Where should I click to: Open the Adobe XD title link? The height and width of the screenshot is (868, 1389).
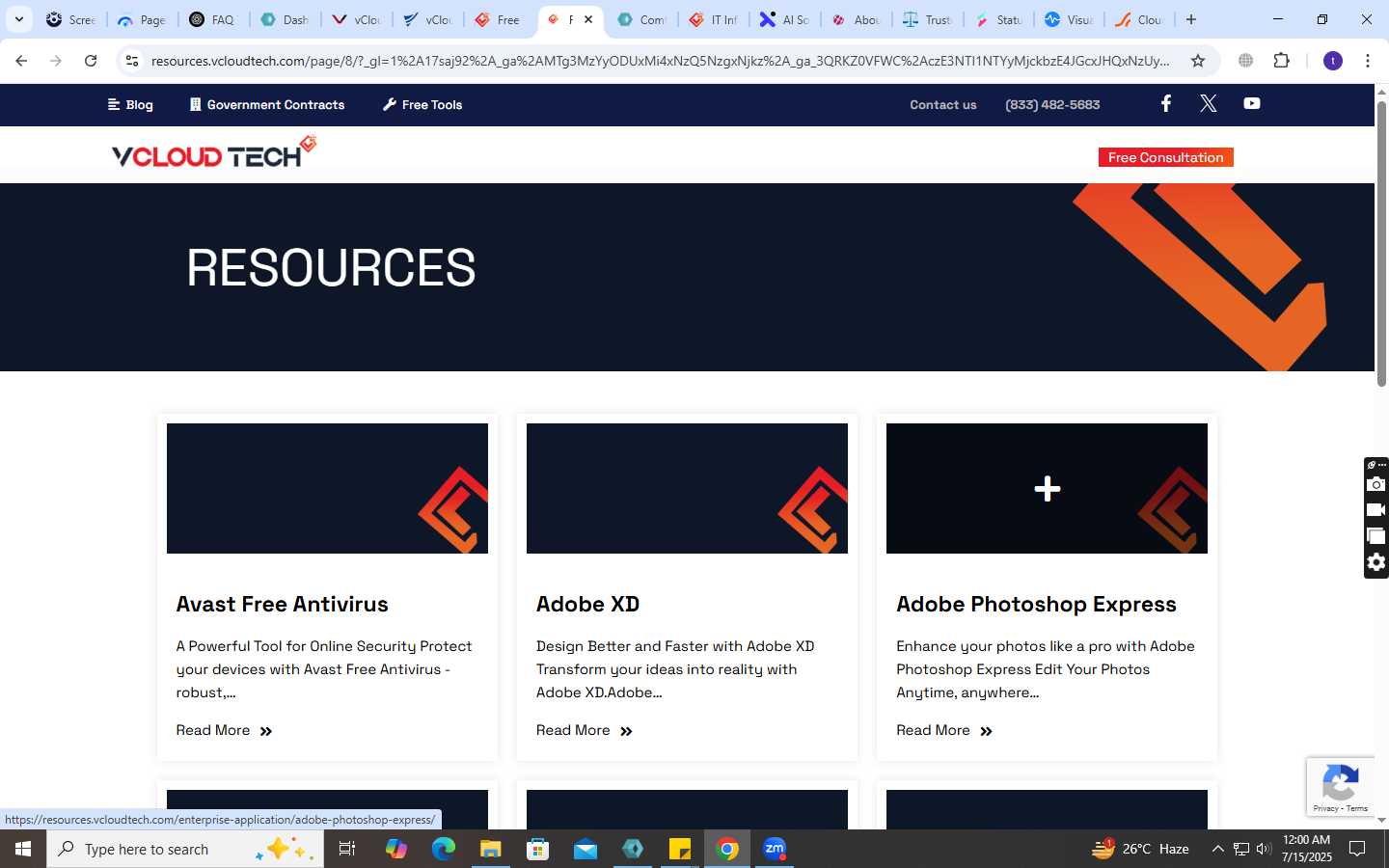(587, 605)
